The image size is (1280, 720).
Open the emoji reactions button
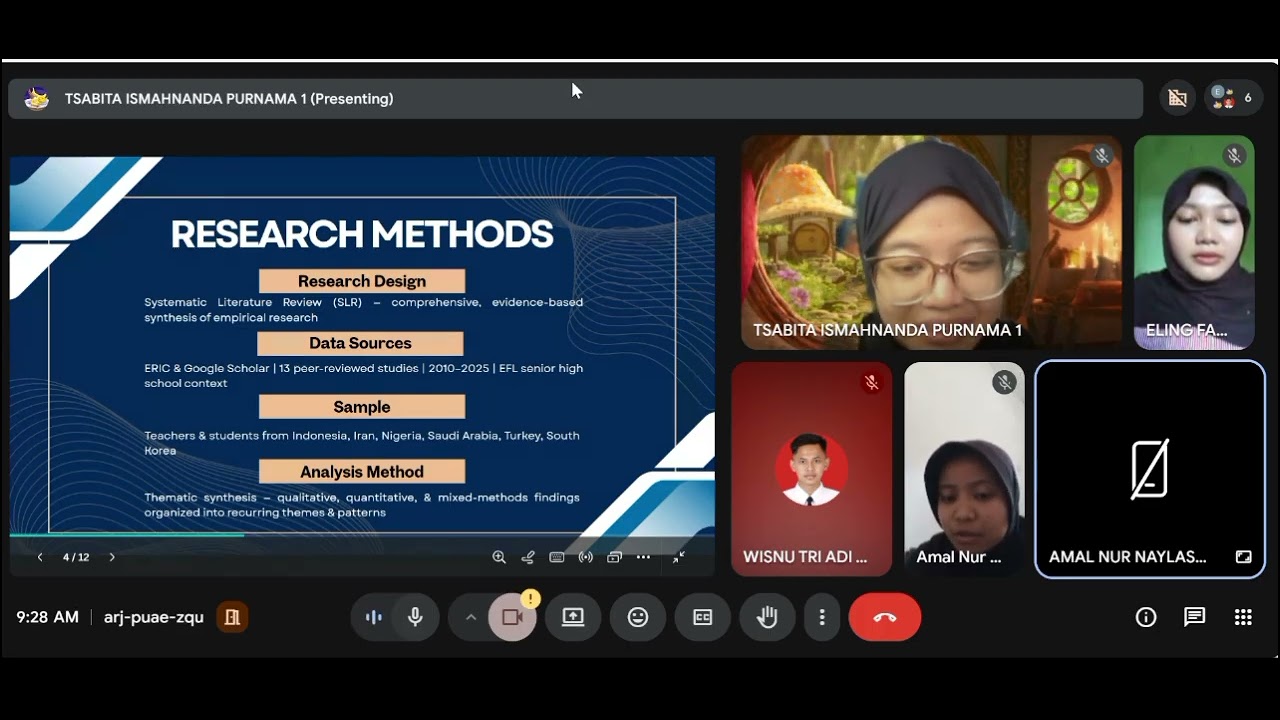click(x=638, y=617)
